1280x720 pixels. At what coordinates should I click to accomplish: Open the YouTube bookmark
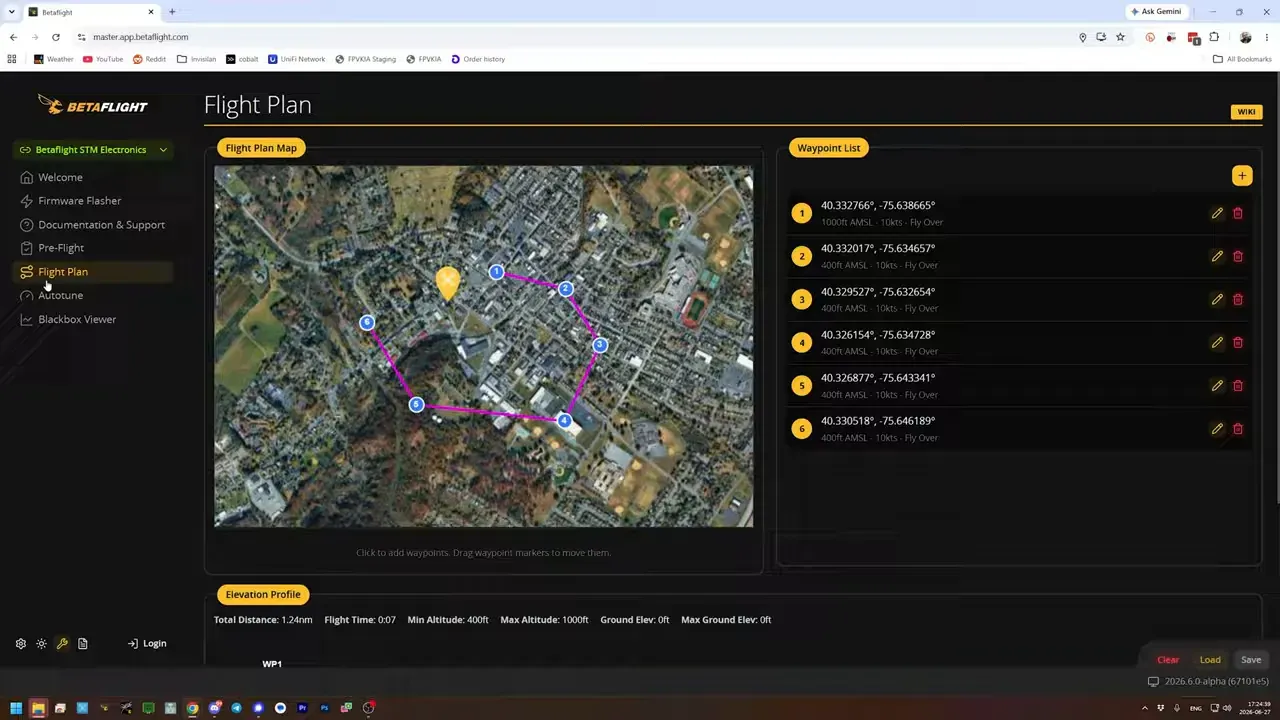click(x=103, y=59)
